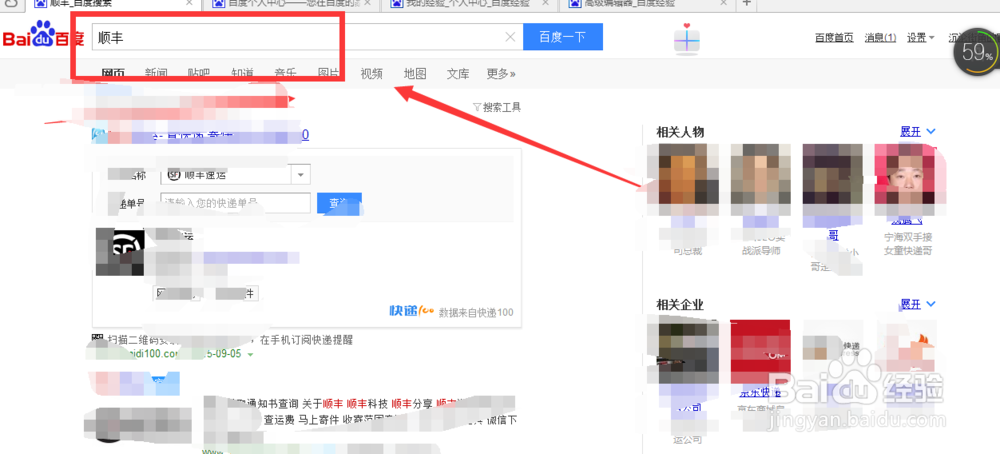Screen dimensions: 1000x454
Task: Click the 数据来自快递100 text
Action: pos(476,313)
